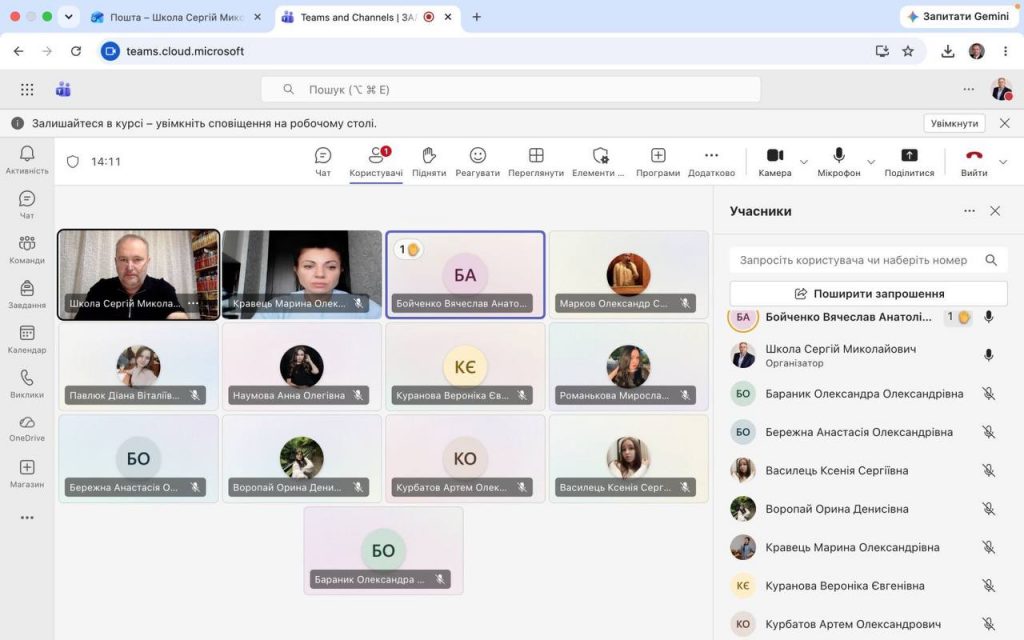The width and height of the screenshot is (1024, 640).
Task: Click Поширити запрошення button
Action: [869, 293]
